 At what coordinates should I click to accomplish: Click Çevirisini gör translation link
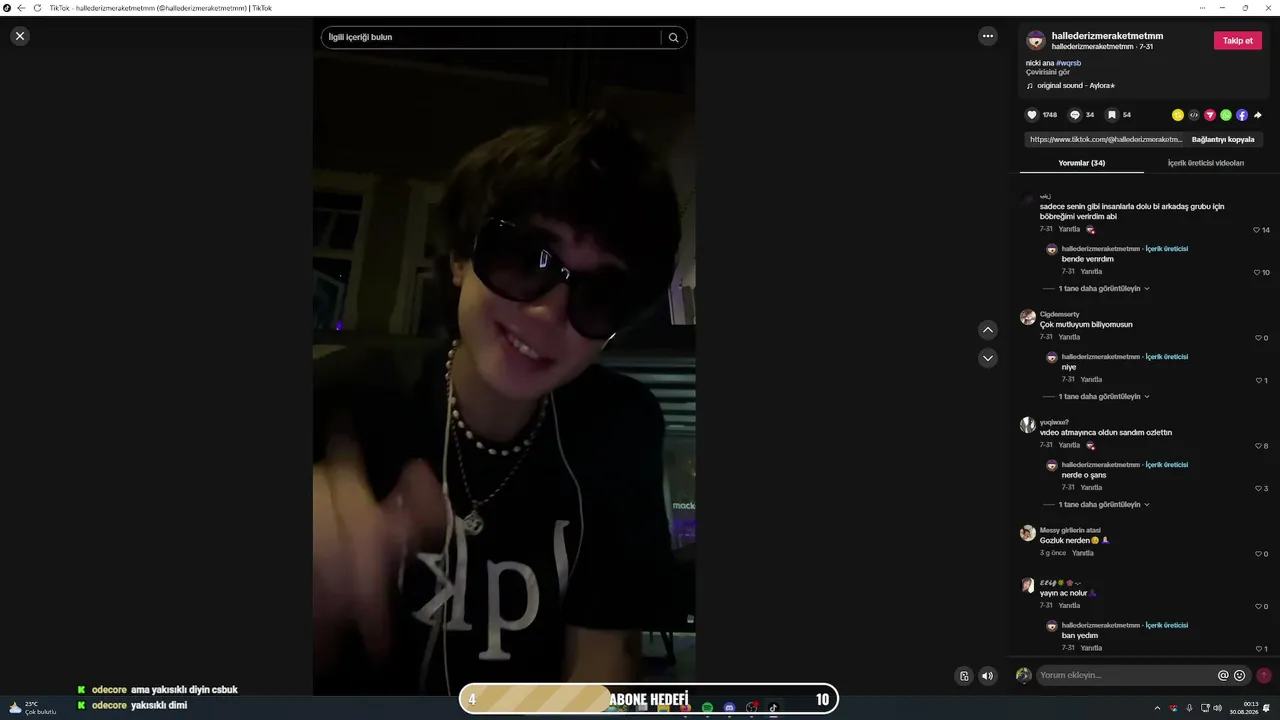(1048, 72)
